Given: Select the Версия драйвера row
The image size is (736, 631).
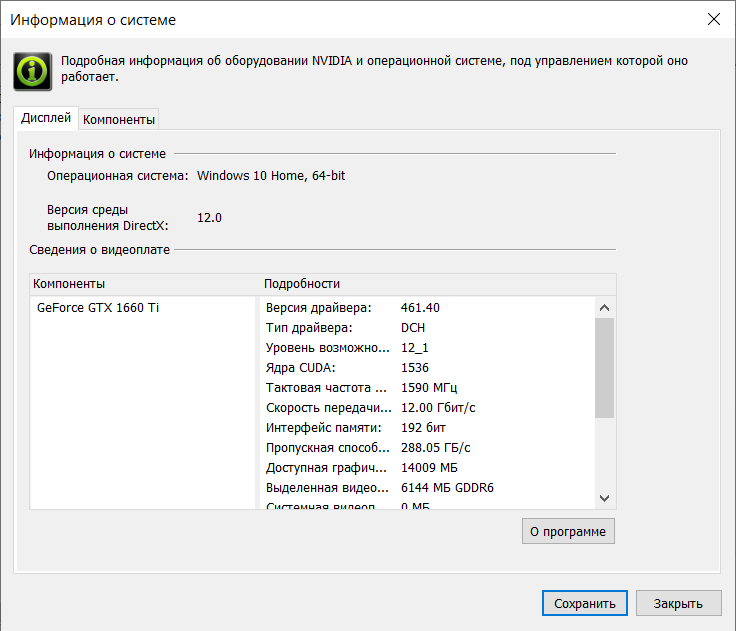Looking at the screenshot, I should click(427, 308).
